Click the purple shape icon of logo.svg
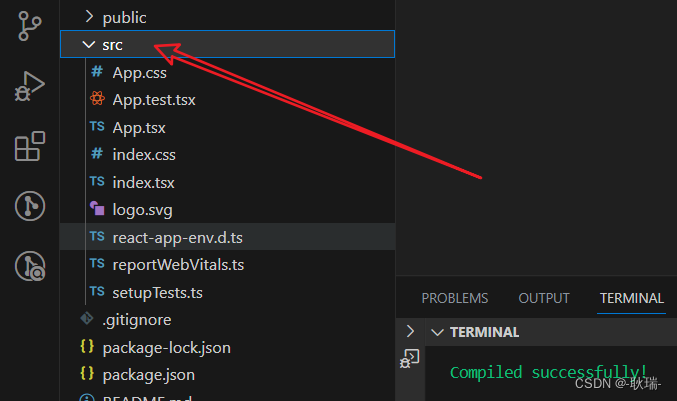677x401 pixels. click(x=97, y=208)
